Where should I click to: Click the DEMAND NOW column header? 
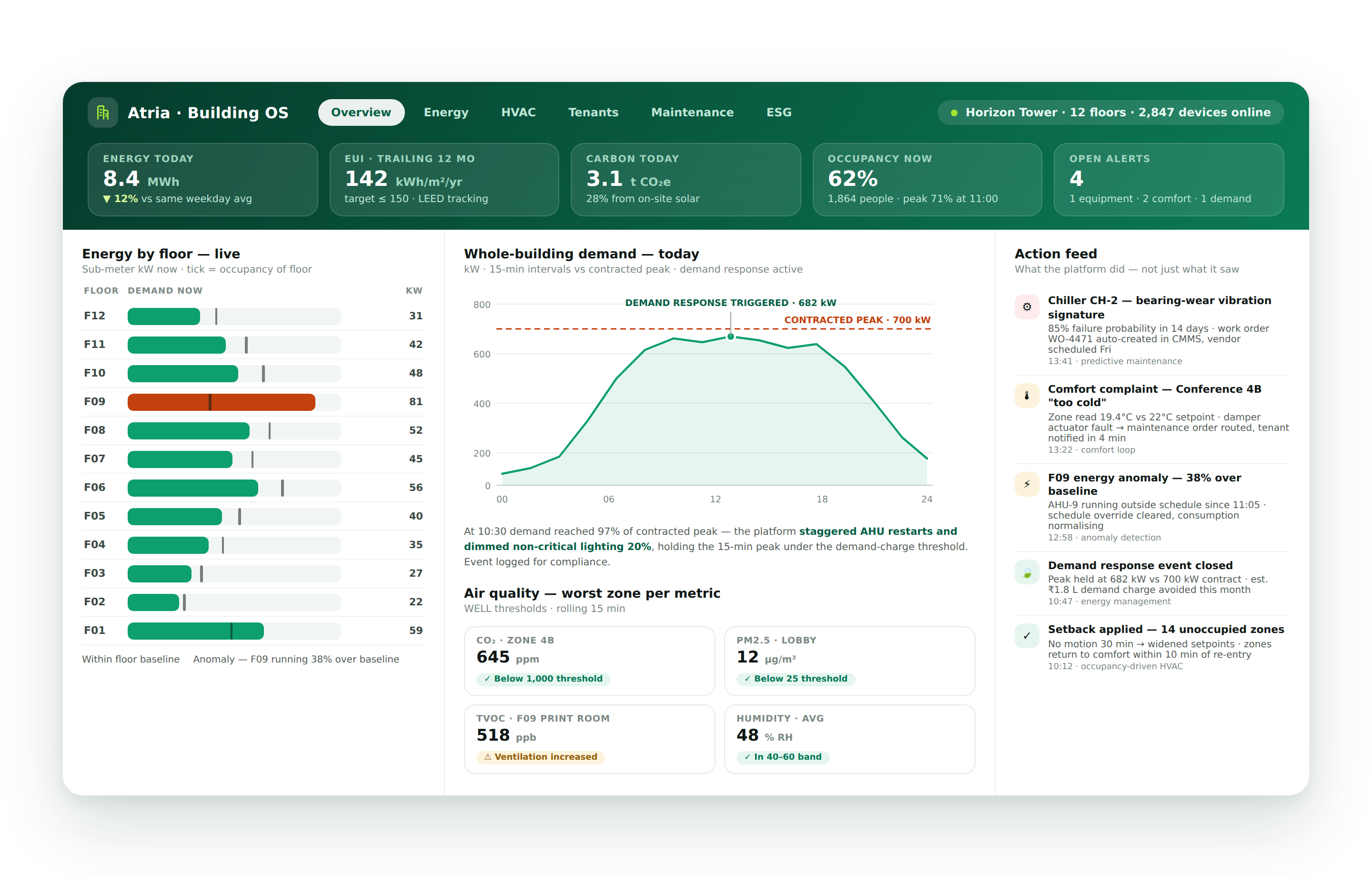[165, 291]
